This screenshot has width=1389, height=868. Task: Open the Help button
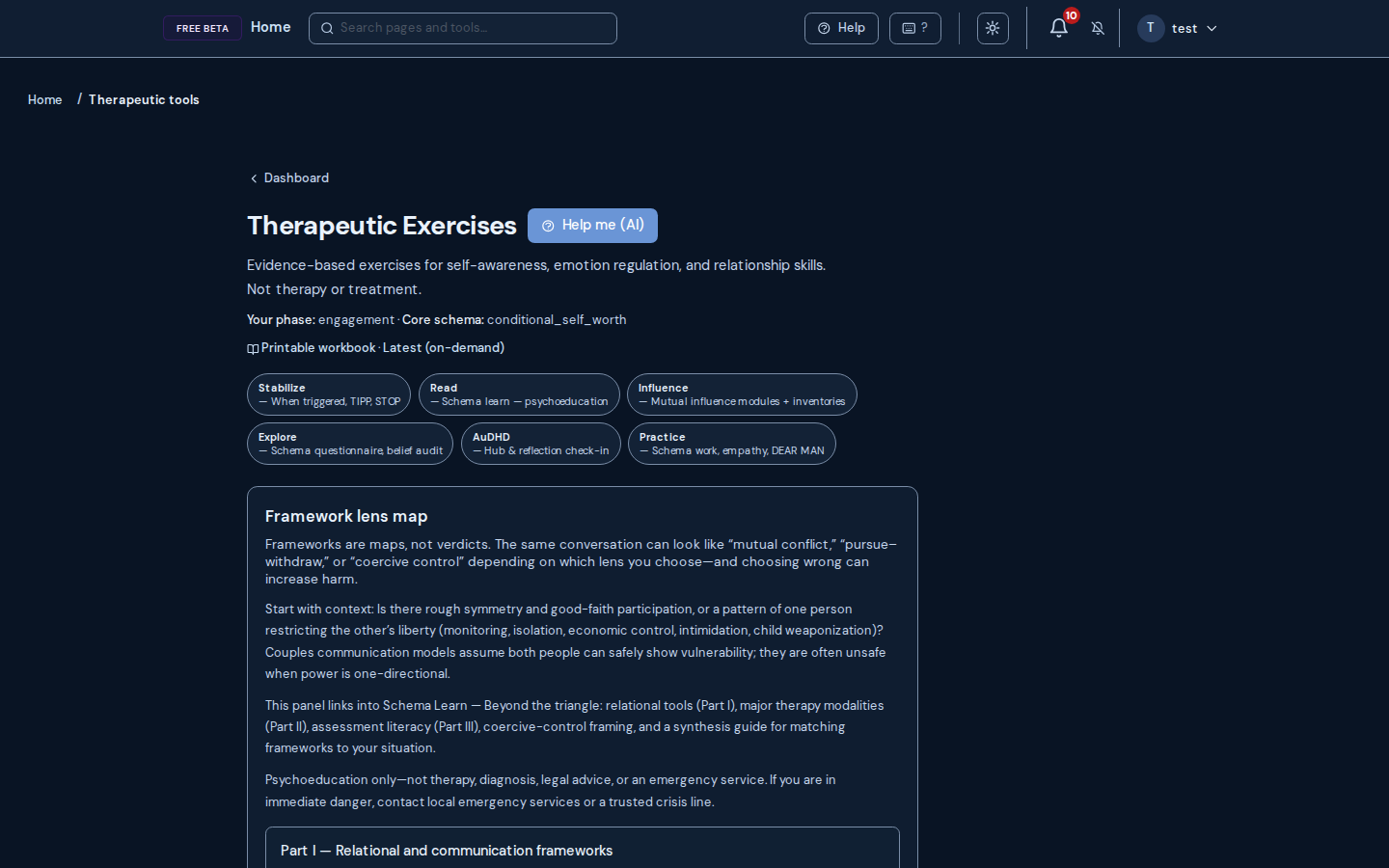coord(841,28)
